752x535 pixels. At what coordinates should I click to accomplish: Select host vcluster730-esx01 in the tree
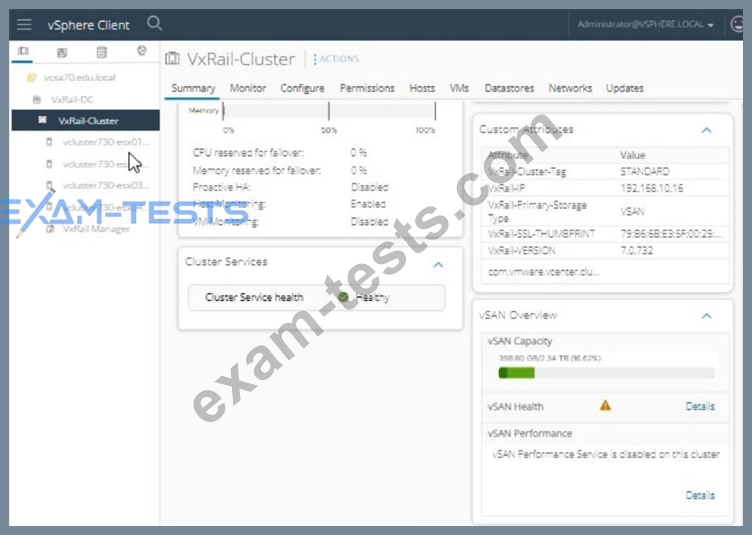click(x=106, y=142)
